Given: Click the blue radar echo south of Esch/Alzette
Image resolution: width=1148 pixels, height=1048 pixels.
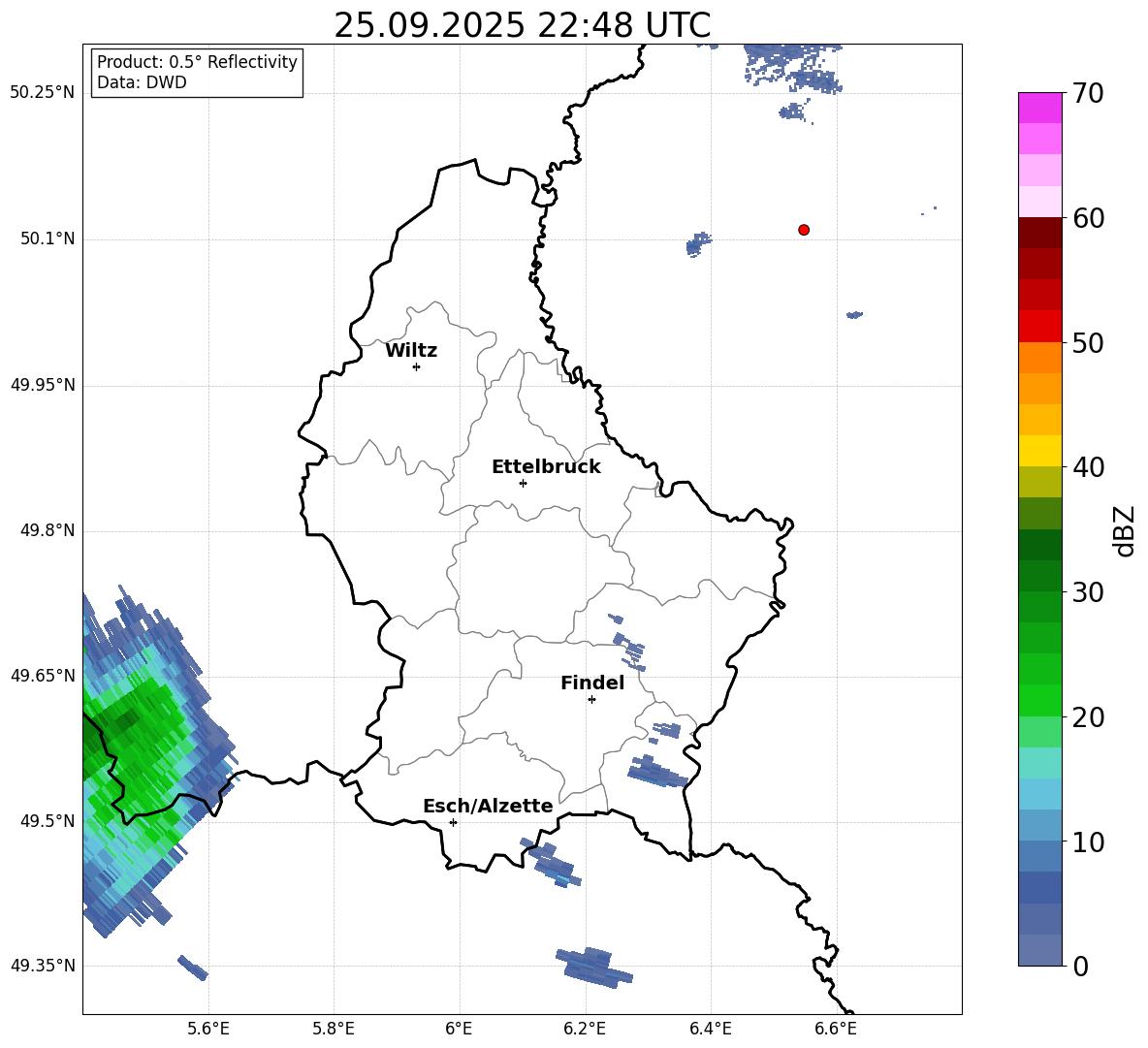Looking at the screenshot, I should [x=552, y=862].
